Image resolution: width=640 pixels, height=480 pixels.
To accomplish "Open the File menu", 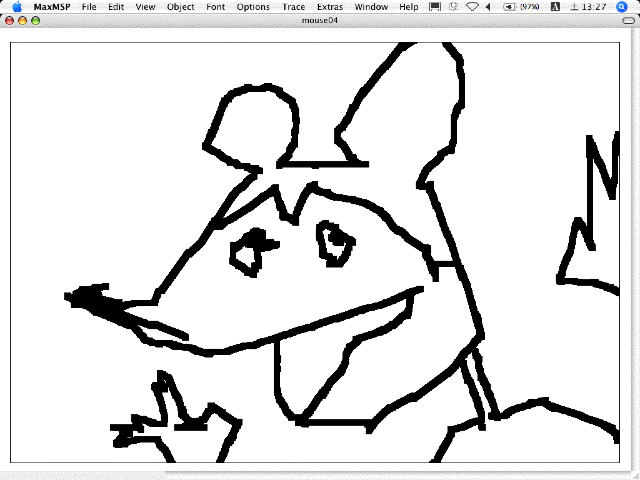I will 89,7.
